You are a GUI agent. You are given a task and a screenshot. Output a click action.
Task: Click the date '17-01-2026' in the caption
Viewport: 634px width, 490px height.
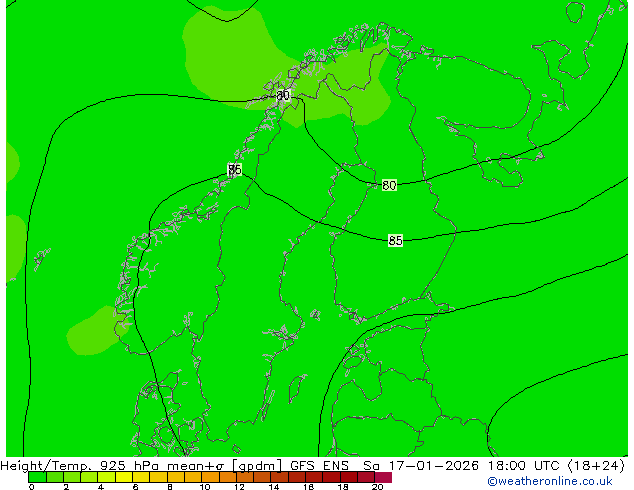click(433, 466)
